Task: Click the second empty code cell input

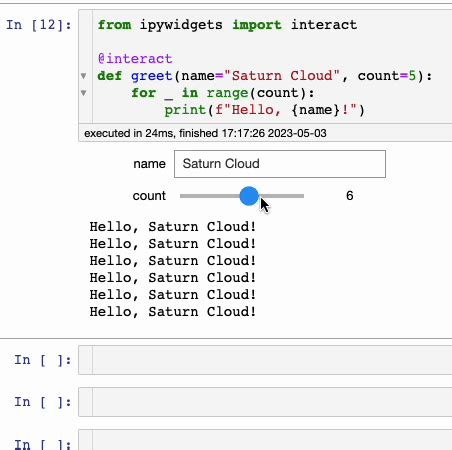Action: tap(272, 402)
